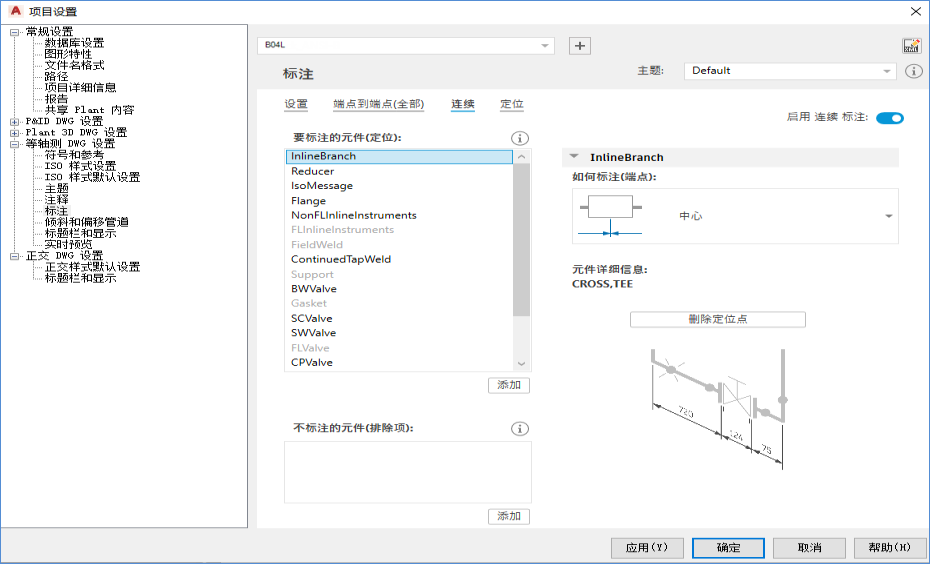The height and width of the screenshot is (564, 930).
Task: Collapse the 正交 DWG 设置 tree node
Action: (14, 256)
